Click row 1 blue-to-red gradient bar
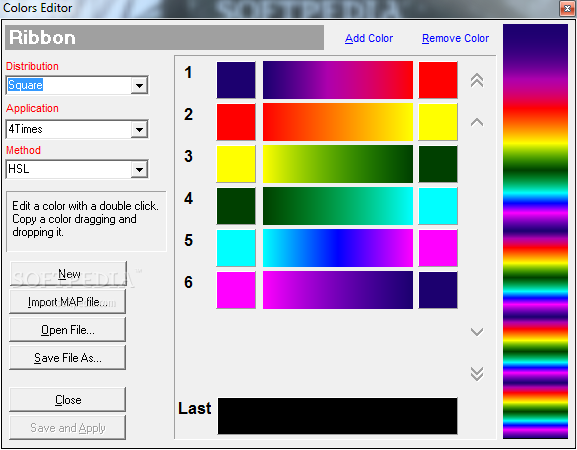 pos(338,80)
